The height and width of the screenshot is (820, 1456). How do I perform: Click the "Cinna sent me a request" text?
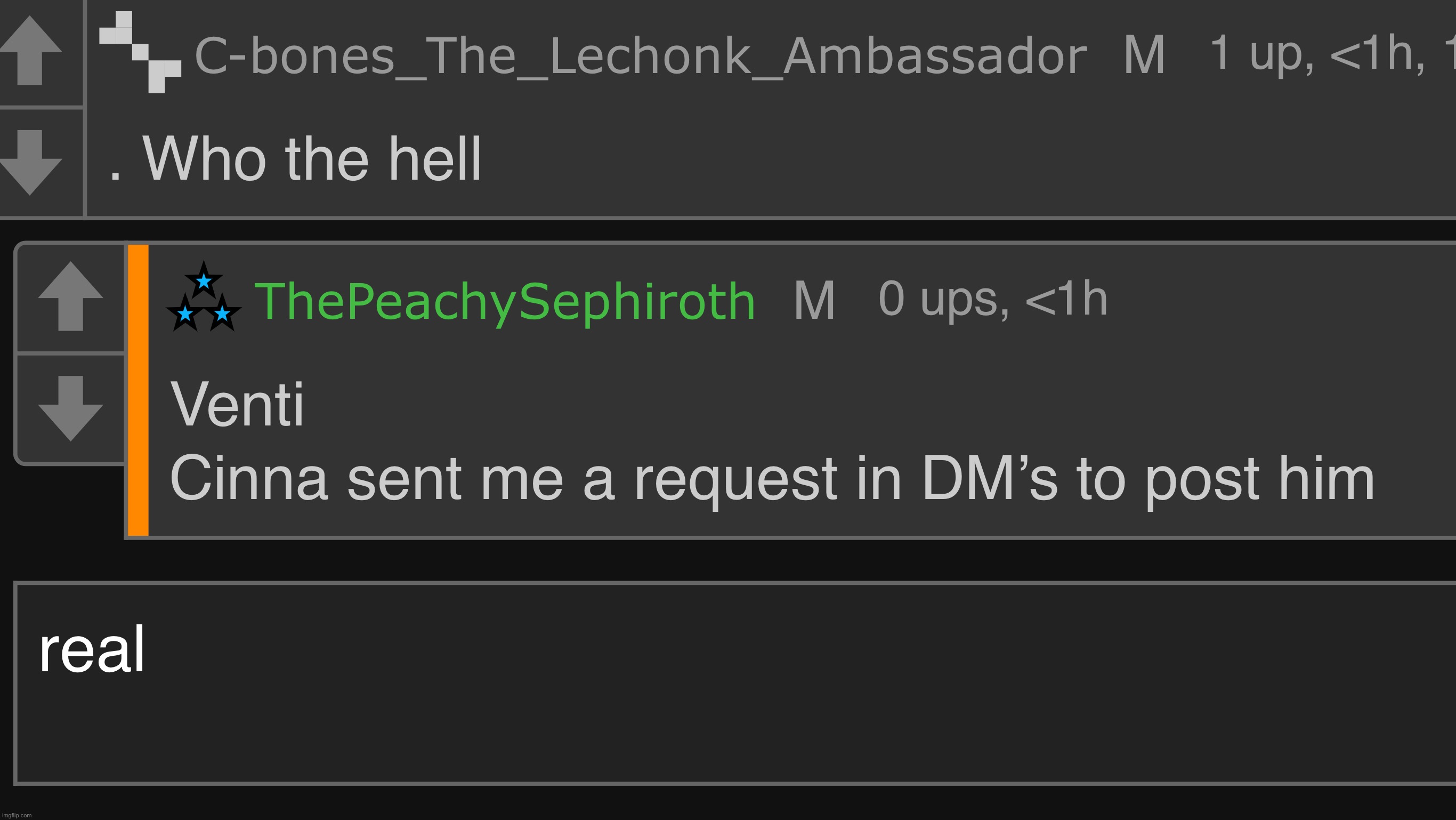click(503, 479)
